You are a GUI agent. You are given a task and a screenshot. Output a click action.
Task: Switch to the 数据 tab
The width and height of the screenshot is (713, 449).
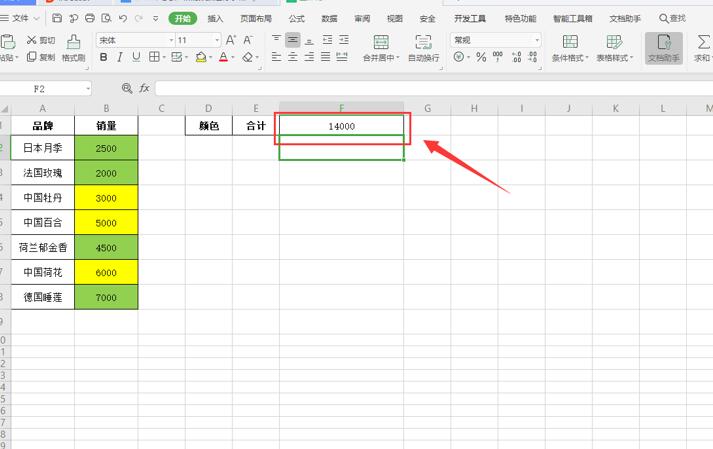(x=329, y=19)
